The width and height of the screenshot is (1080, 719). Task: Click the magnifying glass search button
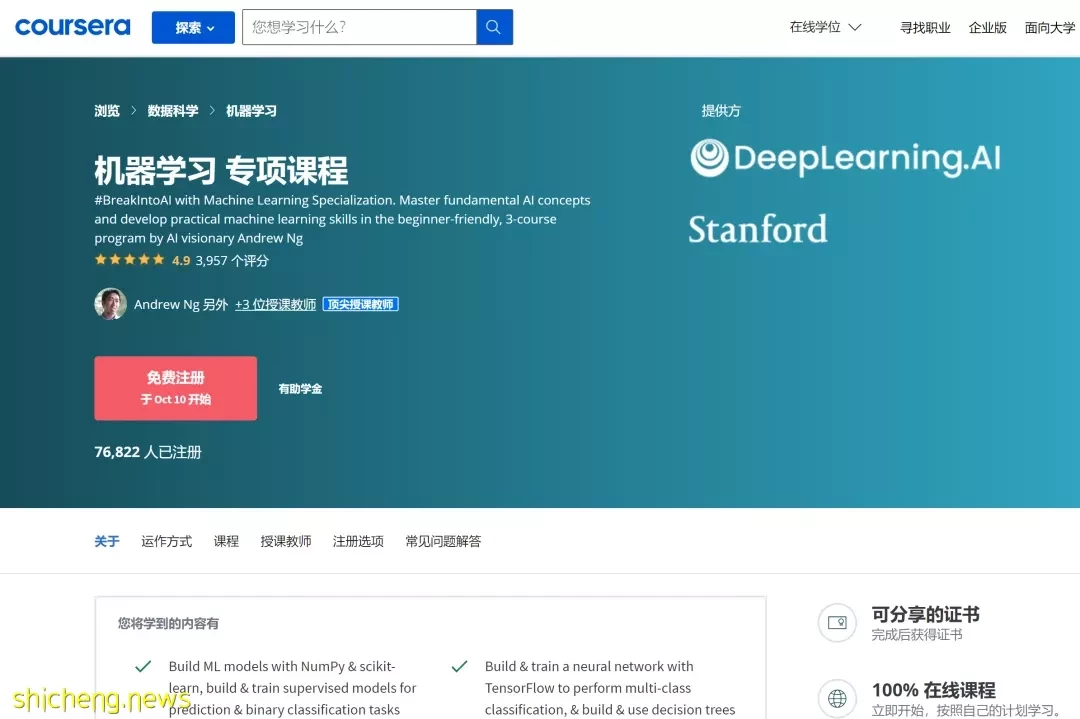(x=494, y=27)
